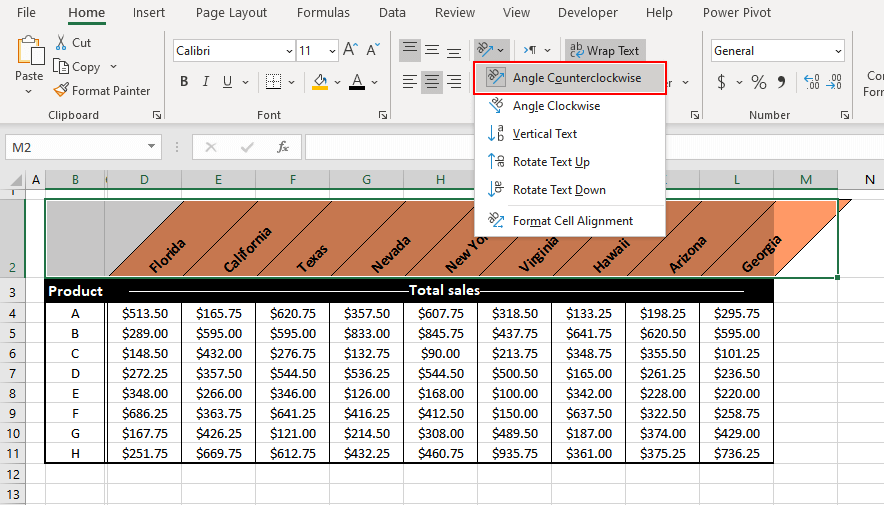This screenshot has height=505, width=884.
Task: Toggle Wrap Text
Action: [605, 50]
